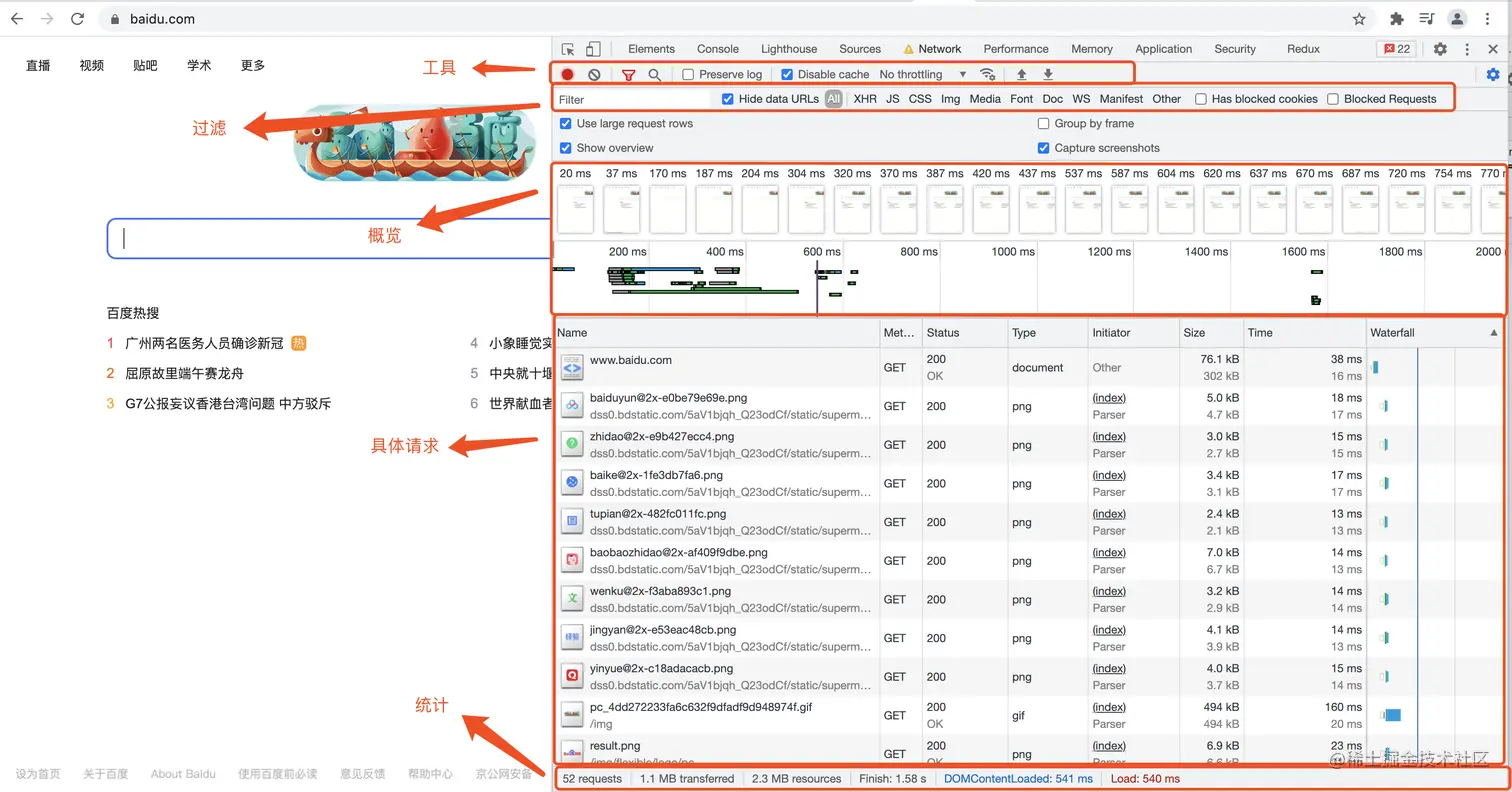Viewport: 1512px width, 792px height.
Task: Sort by Size column header
Action: (x=1210, y=333)
